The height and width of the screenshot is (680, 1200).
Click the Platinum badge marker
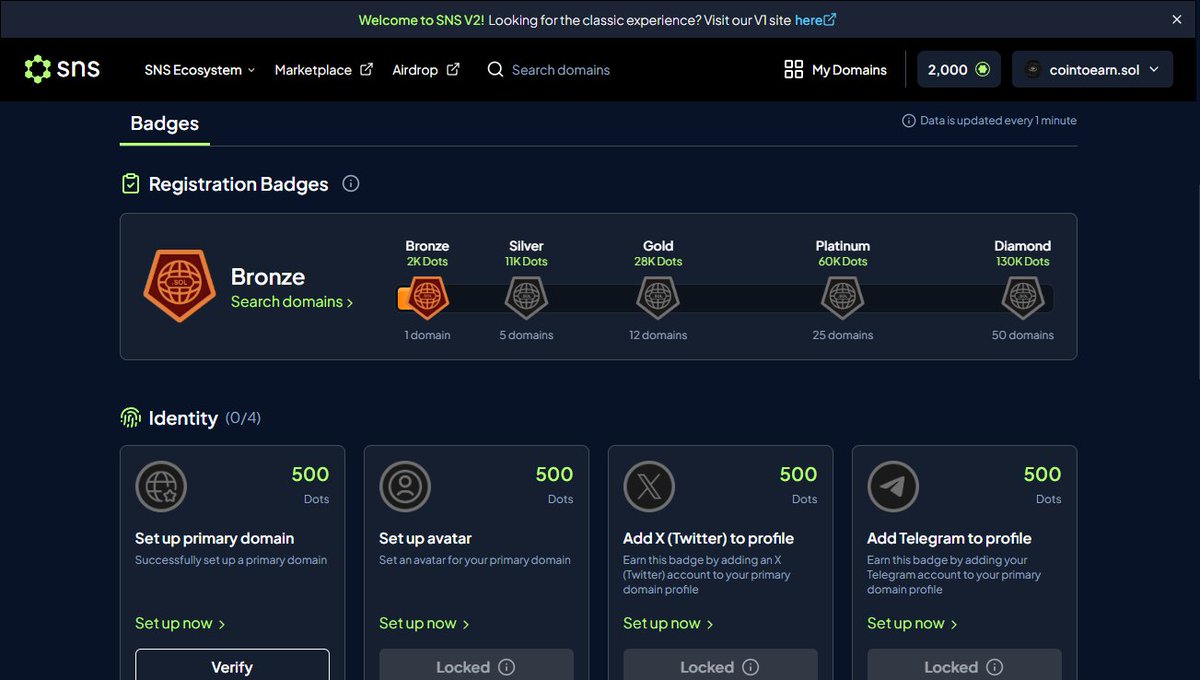843,297
